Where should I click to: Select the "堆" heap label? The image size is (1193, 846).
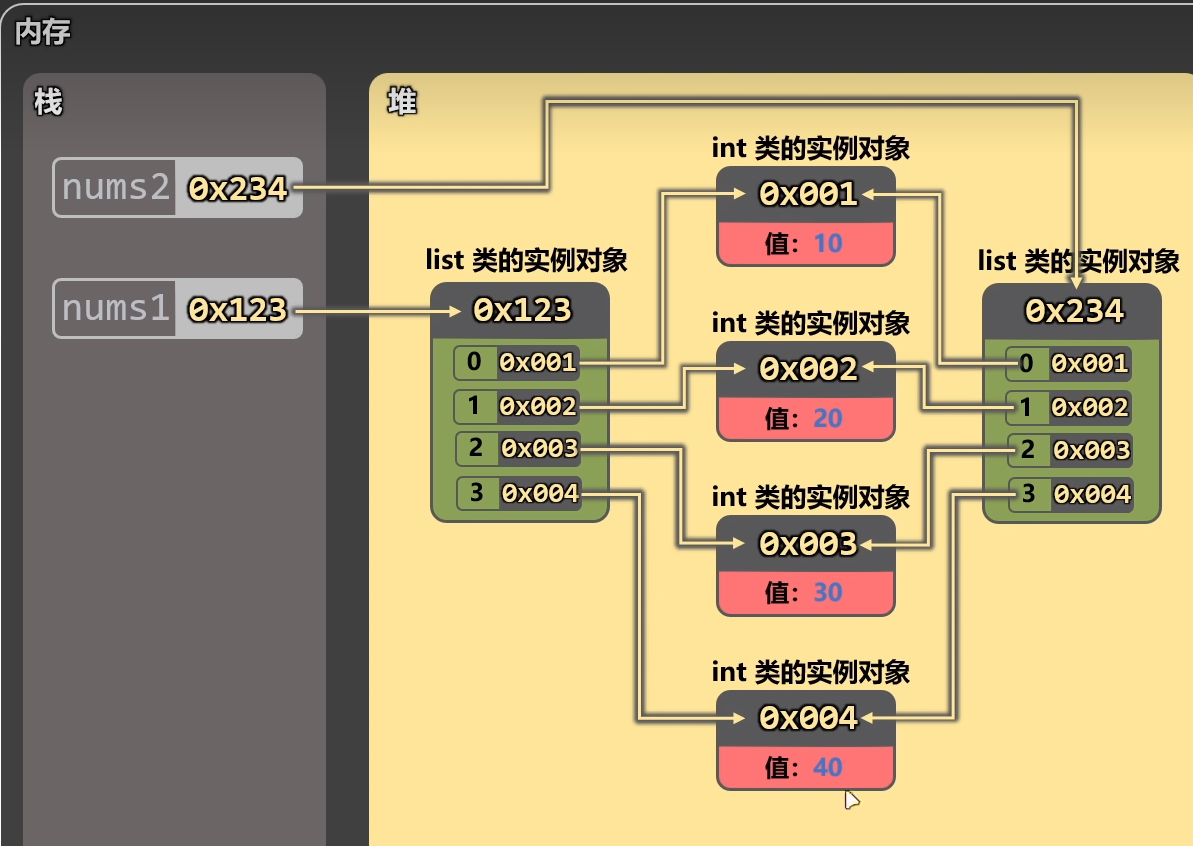click(x=402, y=101)
